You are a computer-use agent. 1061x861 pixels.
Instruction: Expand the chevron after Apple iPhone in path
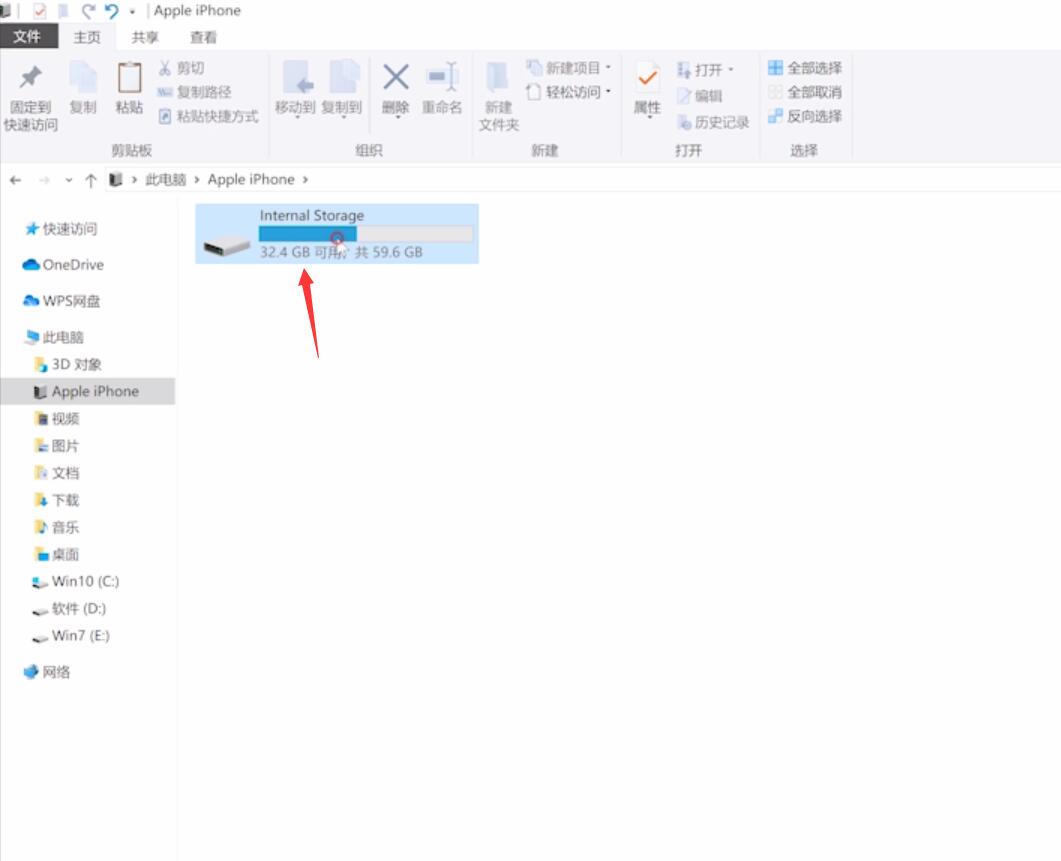pos(305,180)
